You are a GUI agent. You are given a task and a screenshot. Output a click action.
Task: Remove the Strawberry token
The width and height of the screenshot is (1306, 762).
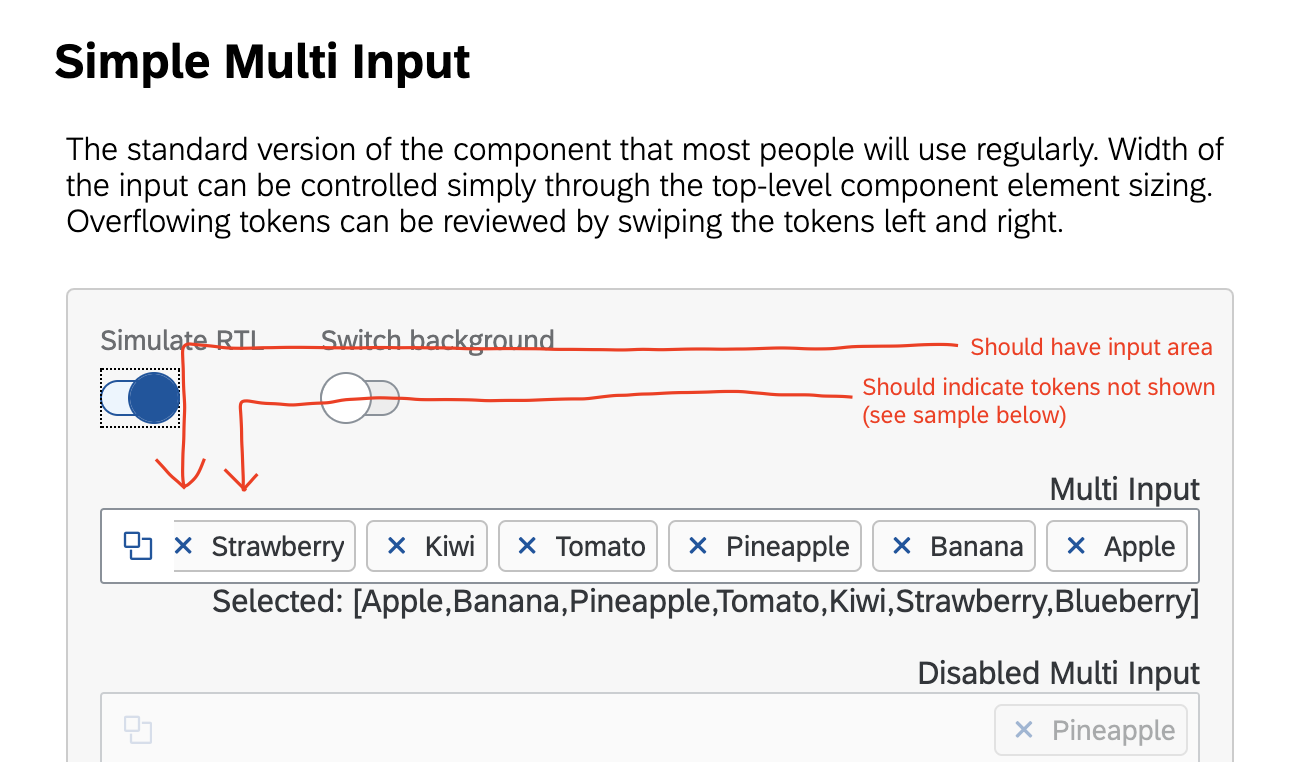click(x=184, y=545)
